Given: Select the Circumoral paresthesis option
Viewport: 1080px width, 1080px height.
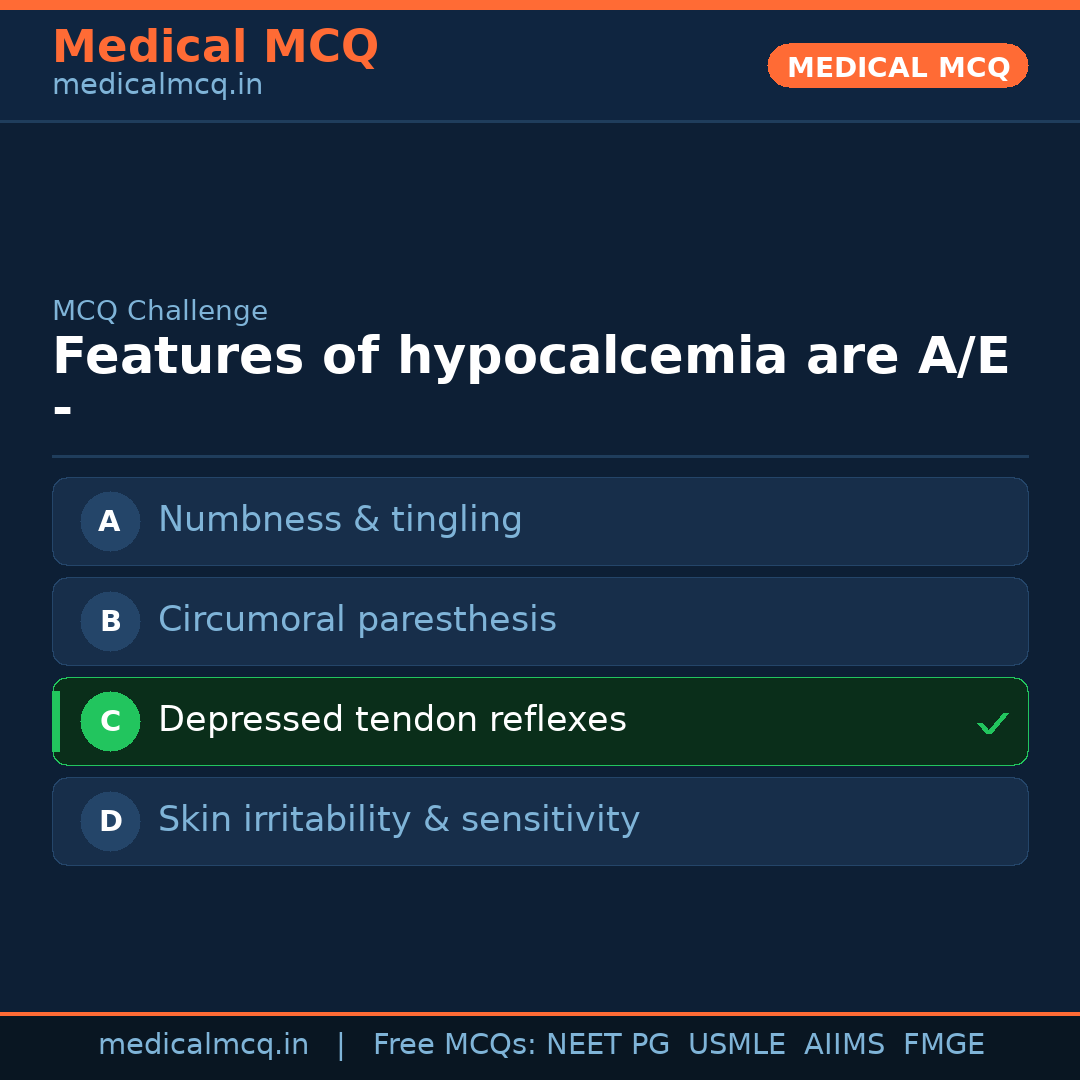Looking at the screenshot, I should 357,620.
